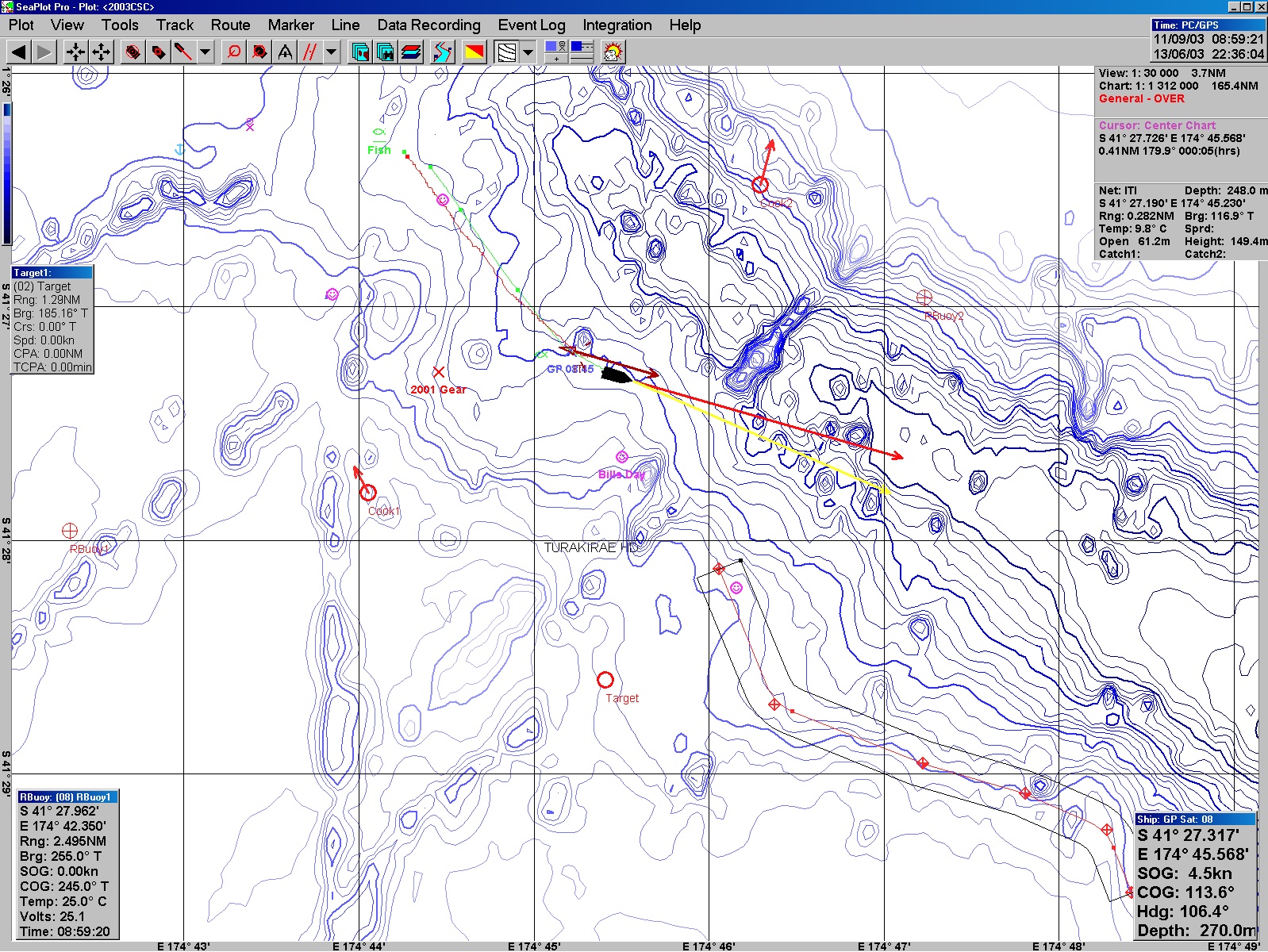
Task: Open the contour display dropdown arrow
Action: 528,52
